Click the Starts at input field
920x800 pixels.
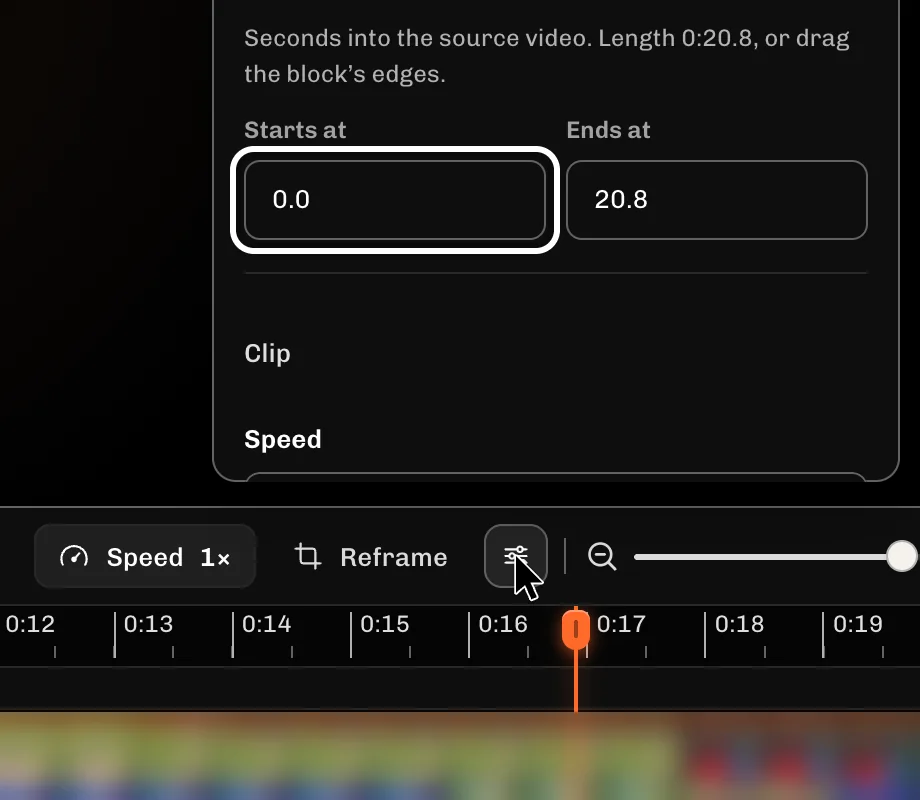click(x=395, y=200)
